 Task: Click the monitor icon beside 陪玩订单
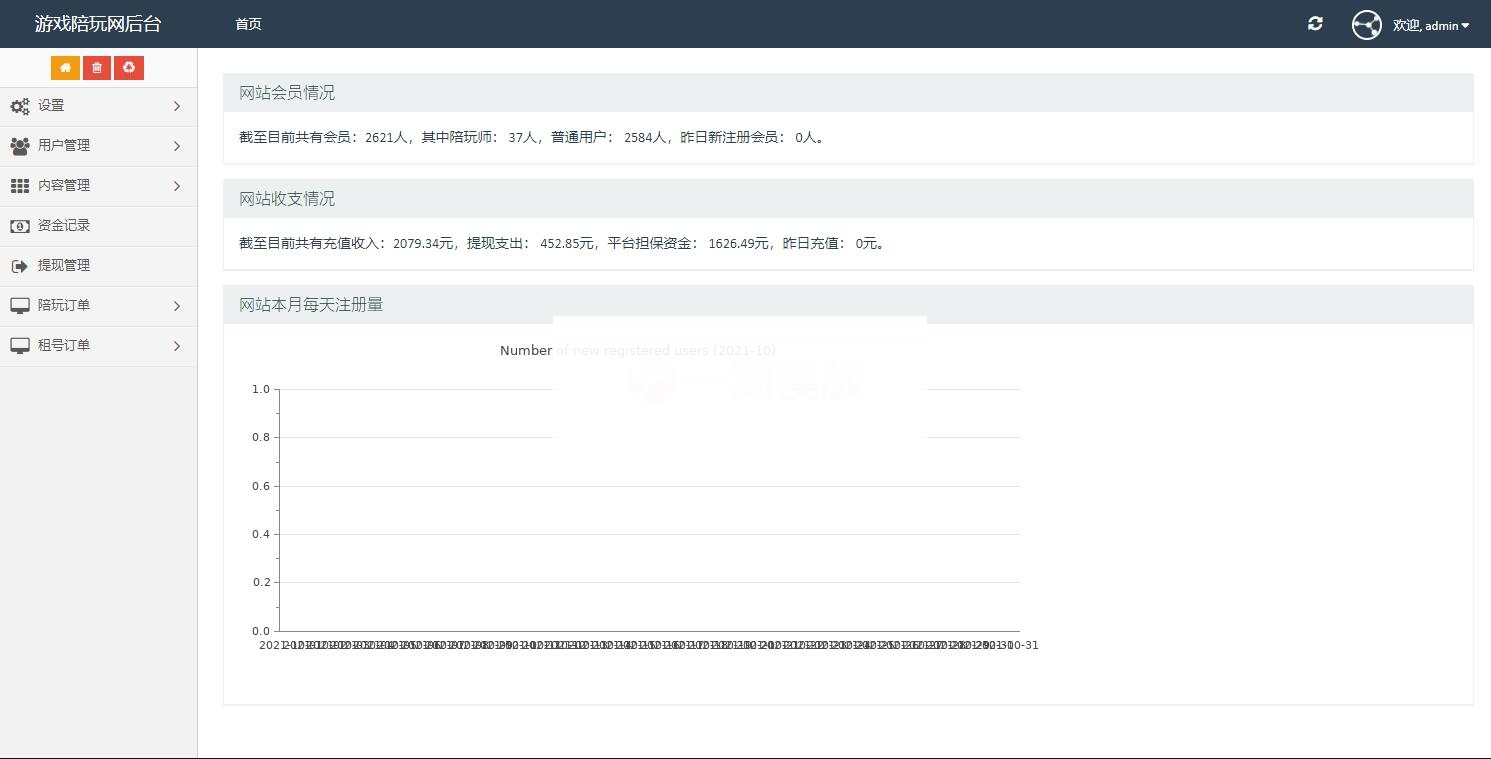tap(20, 306)
